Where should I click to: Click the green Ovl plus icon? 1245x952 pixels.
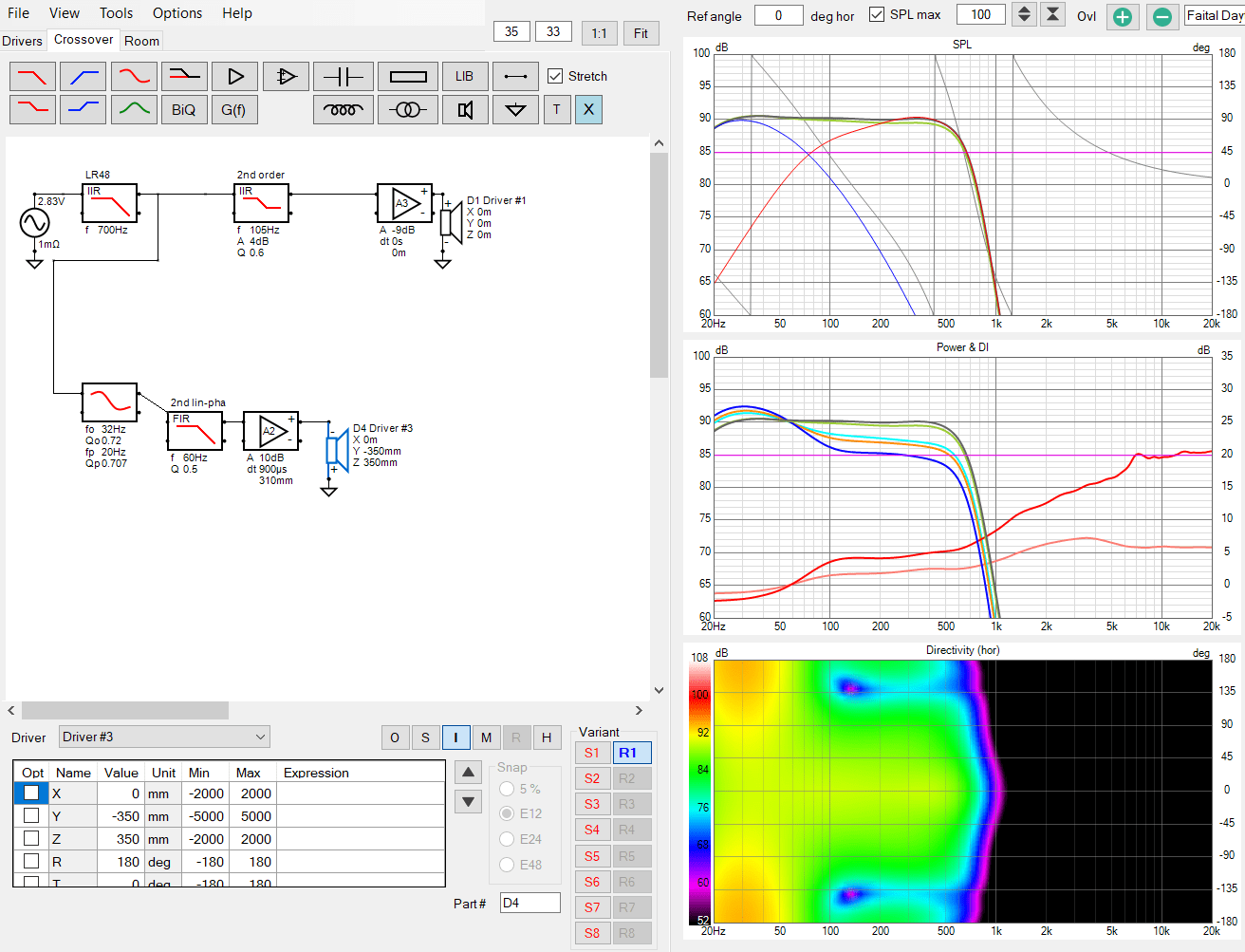tap(1123, 16)
